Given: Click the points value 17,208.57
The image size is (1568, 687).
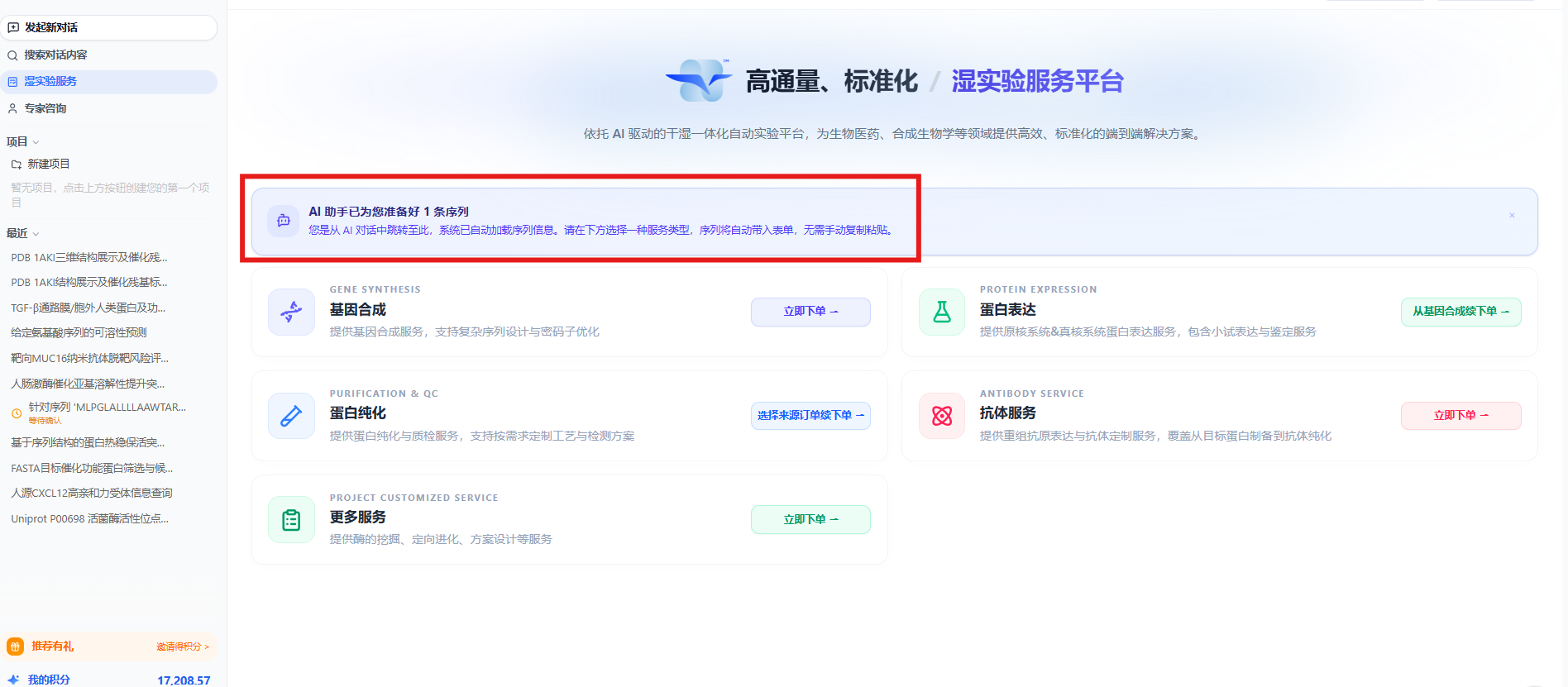Looking at the screenshot, I should tap(184, 680).
